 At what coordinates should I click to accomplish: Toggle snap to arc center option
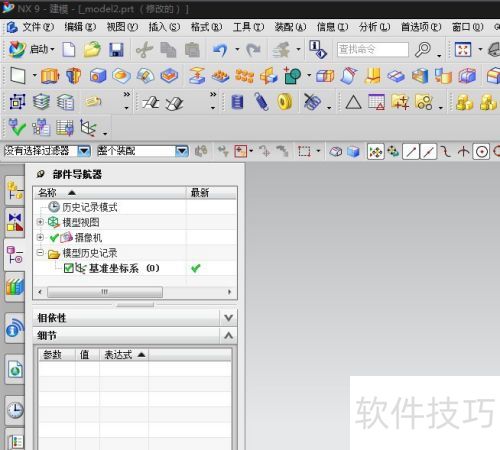481,152
